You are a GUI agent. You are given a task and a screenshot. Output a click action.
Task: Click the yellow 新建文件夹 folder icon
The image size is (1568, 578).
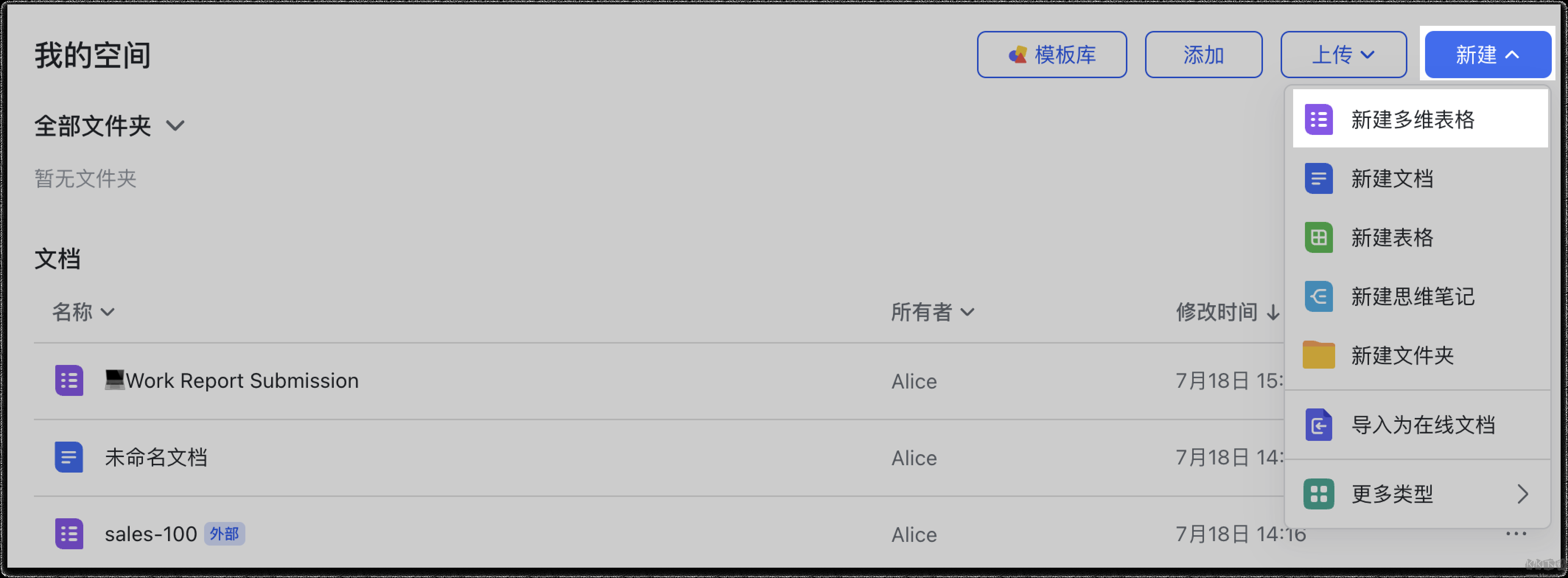pos(1319,355)
